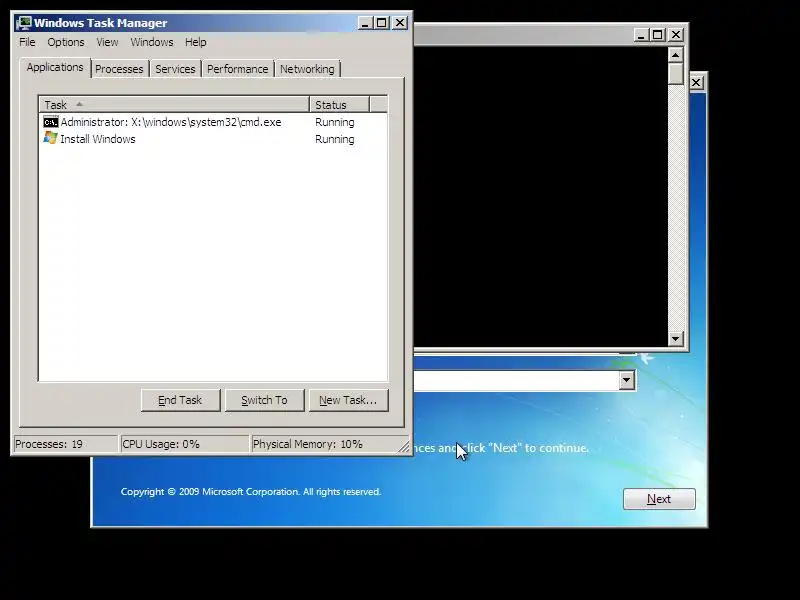Switch to the Networking tab
The image size is (800, 600).
tap(307, 69)
